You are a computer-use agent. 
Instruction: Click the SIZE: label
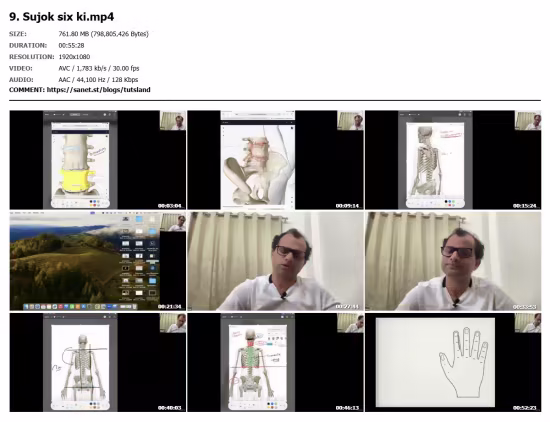tap(18, 34)
